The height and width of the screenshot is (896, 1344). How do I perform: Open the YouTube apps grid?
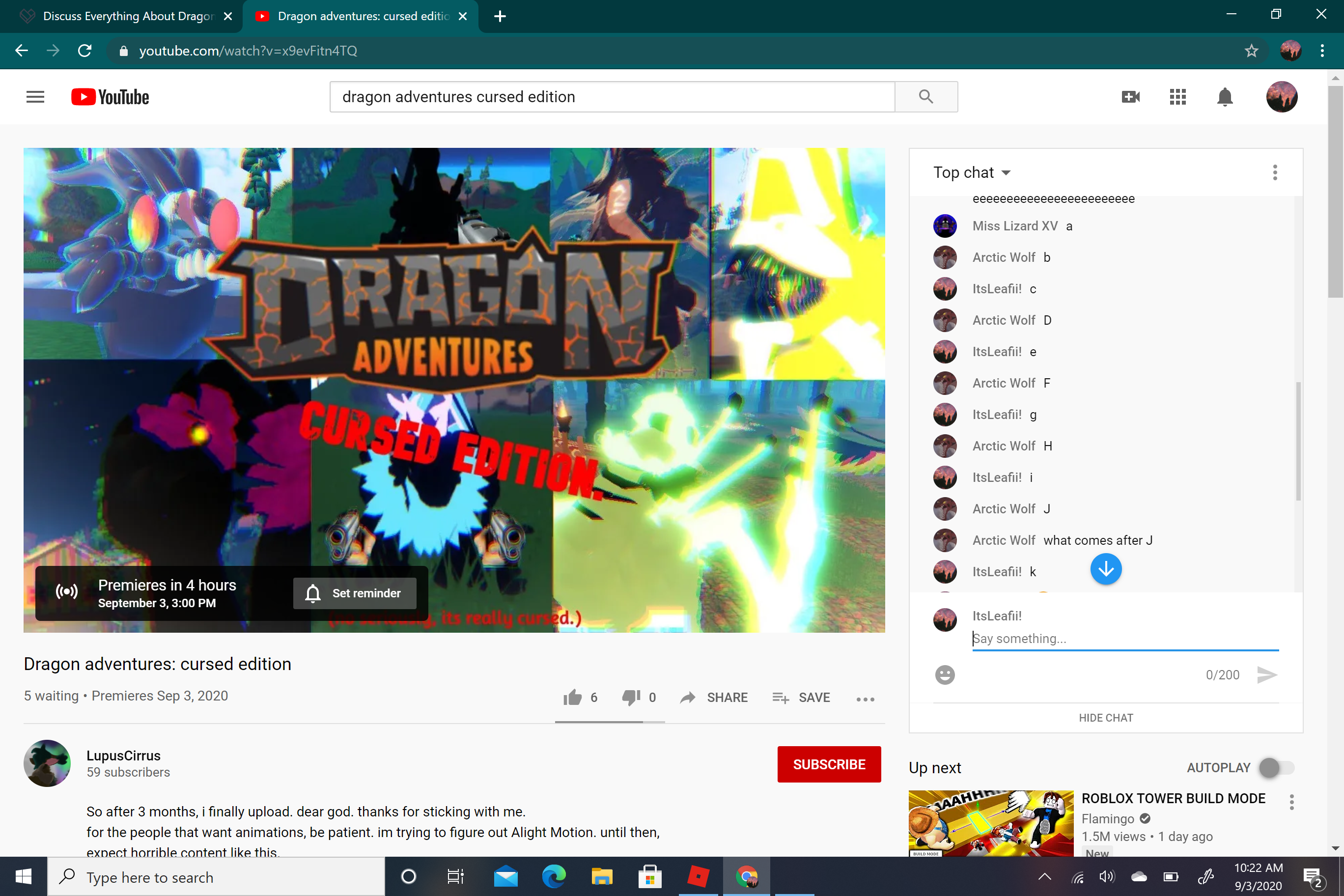(x=1177, y=97)
